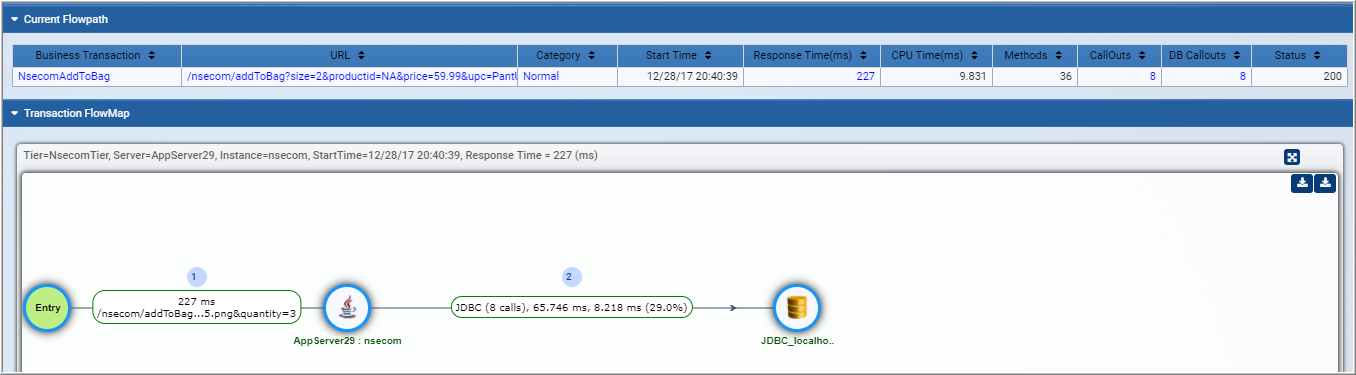Click the JDBC (8 calls) edge label
The image size is (1356, 375).
point(571,308)
